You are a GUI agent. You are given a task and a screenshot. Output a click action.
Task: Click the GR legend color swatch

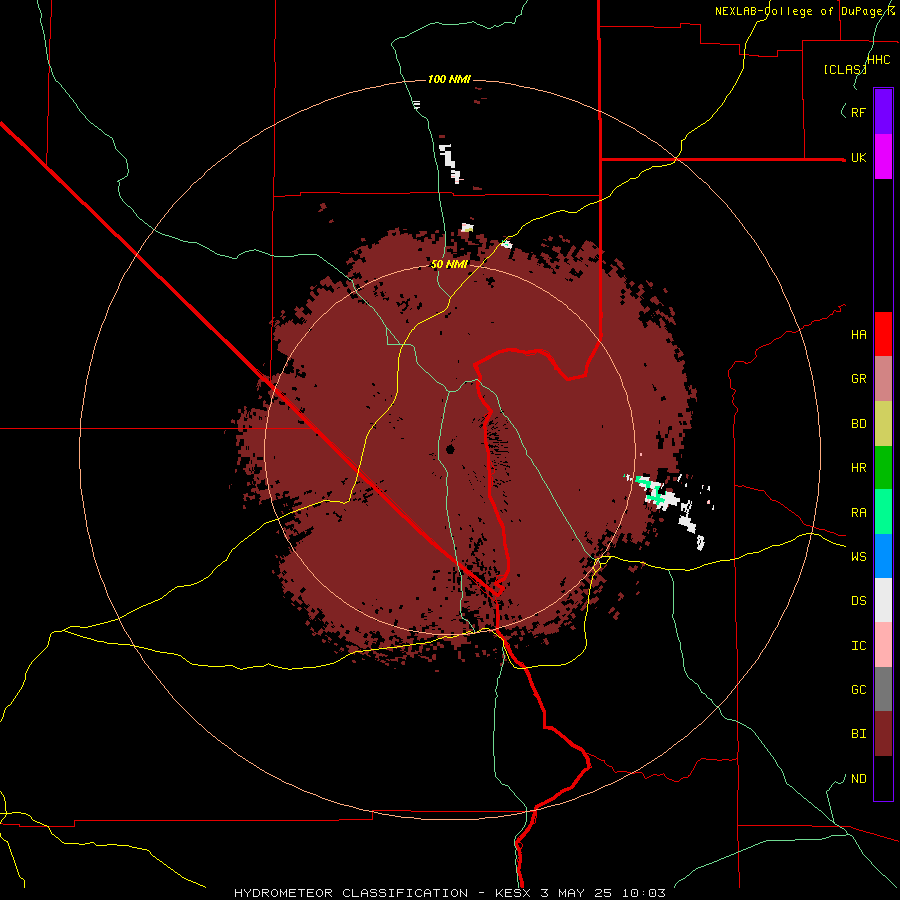883,379
